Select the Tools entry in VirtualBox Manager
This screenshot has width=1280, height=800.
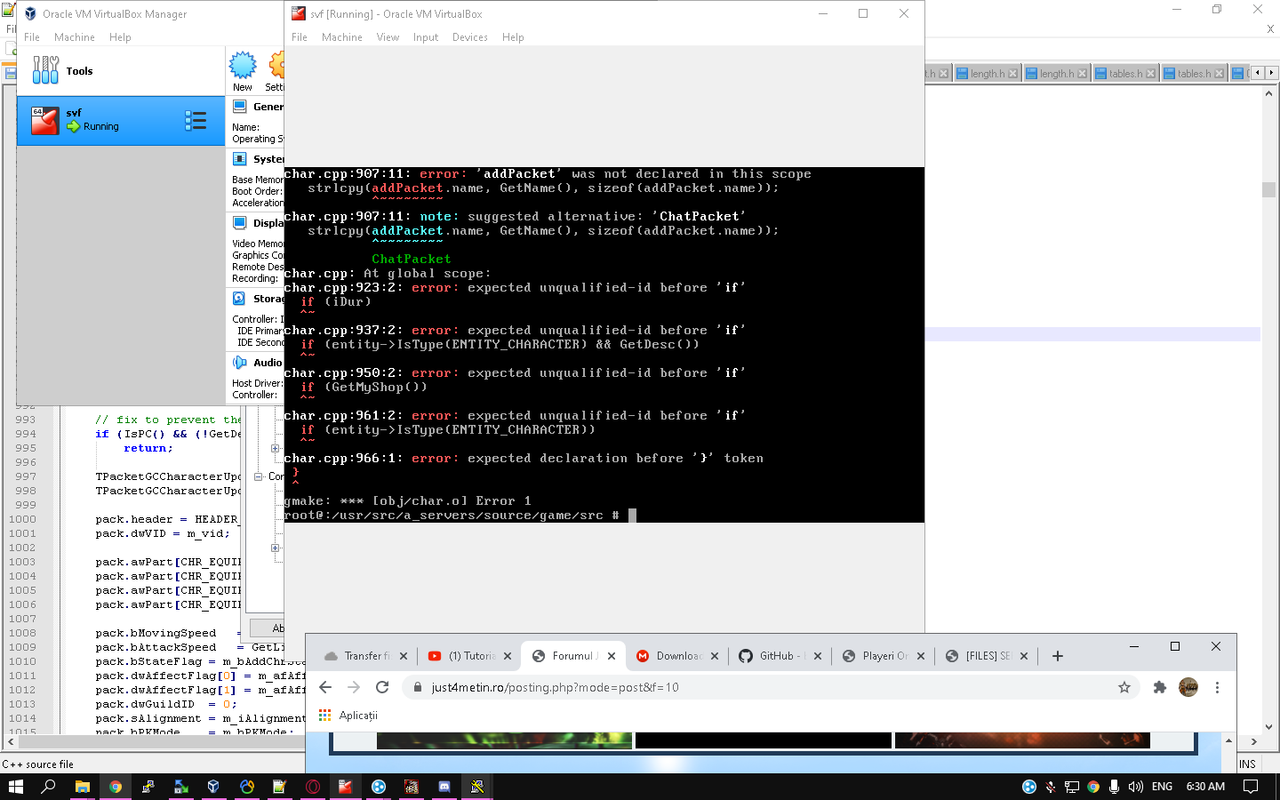click(120, 71)
